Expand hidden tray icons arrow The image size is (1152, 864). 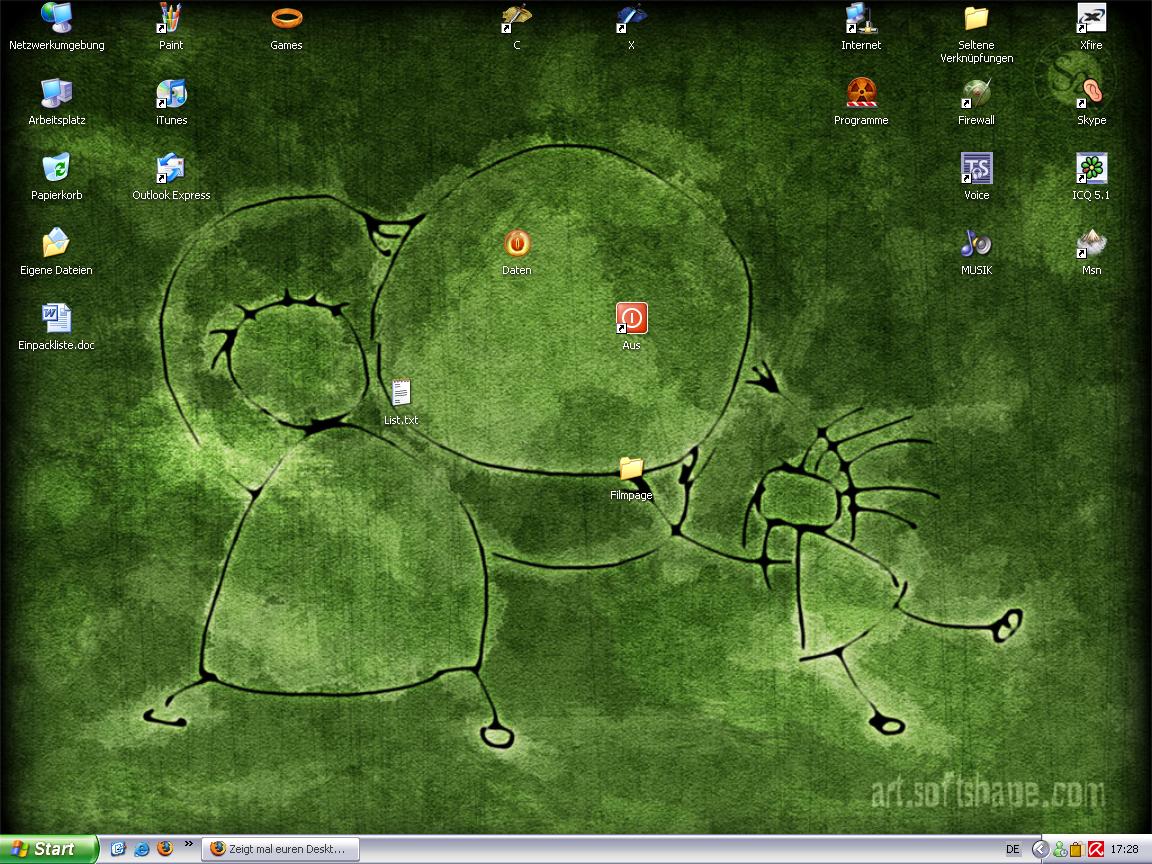[x=1040, y=849]
